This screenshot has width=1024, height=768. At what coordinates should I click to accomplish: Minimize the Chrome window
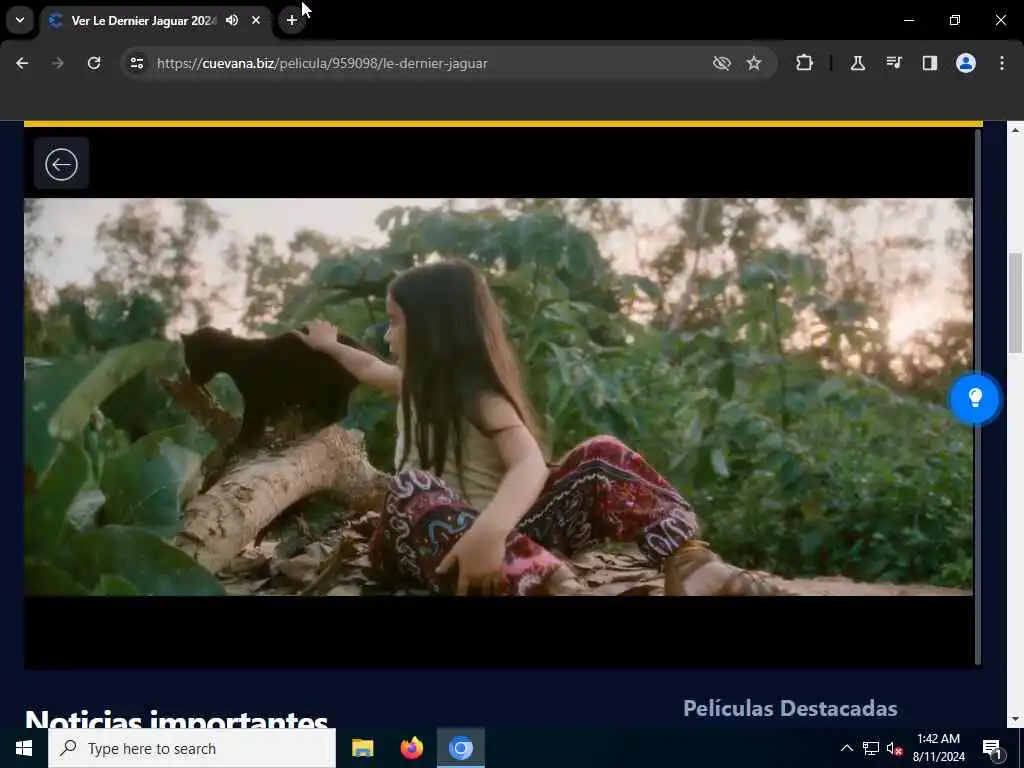pyautogui.click(x=909, y=20)
